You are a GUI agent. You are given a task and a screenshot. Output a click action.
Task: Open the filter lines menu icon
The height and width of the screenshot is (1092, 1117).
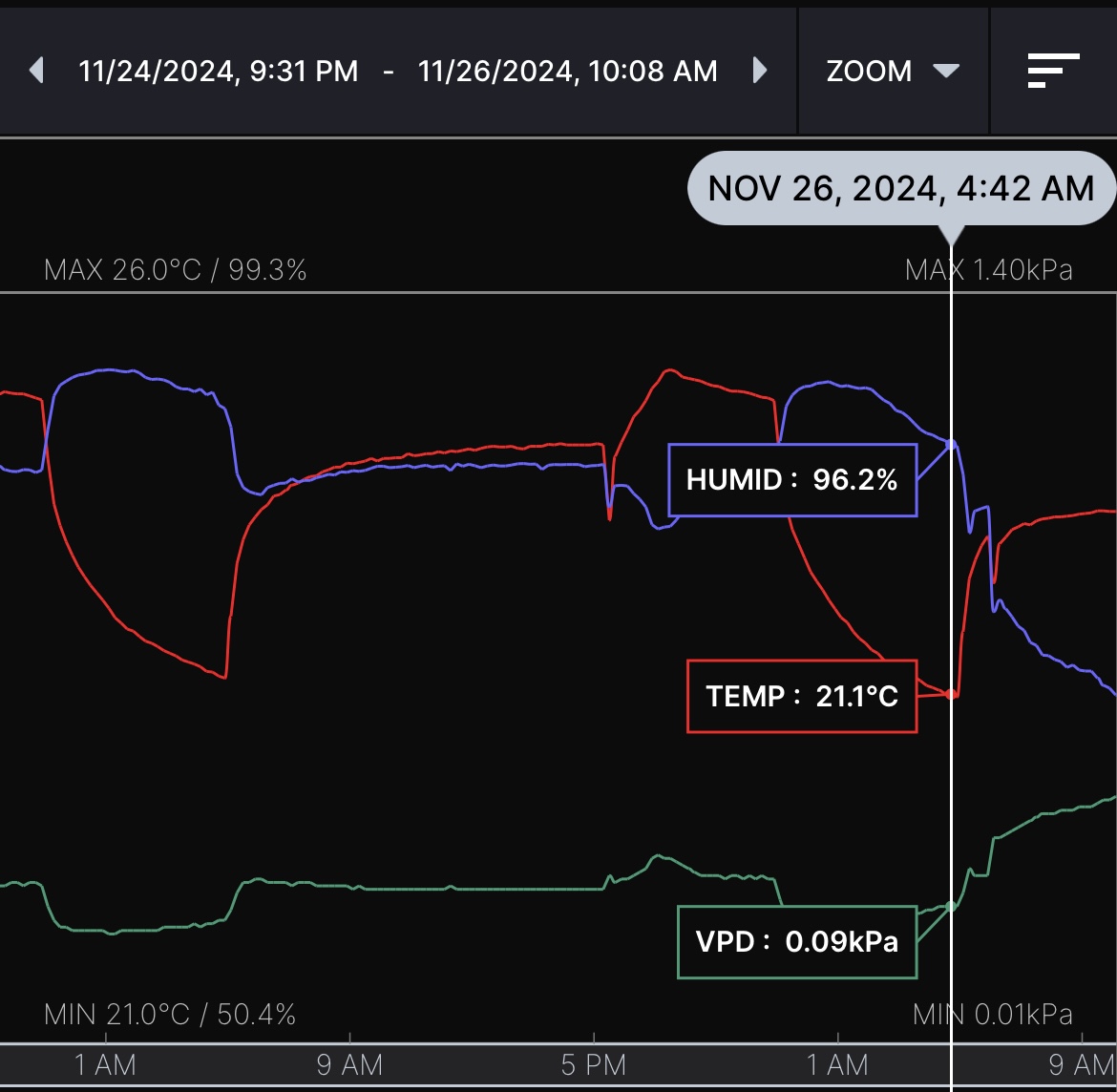pyautogui.click(x=1052, y=71)
